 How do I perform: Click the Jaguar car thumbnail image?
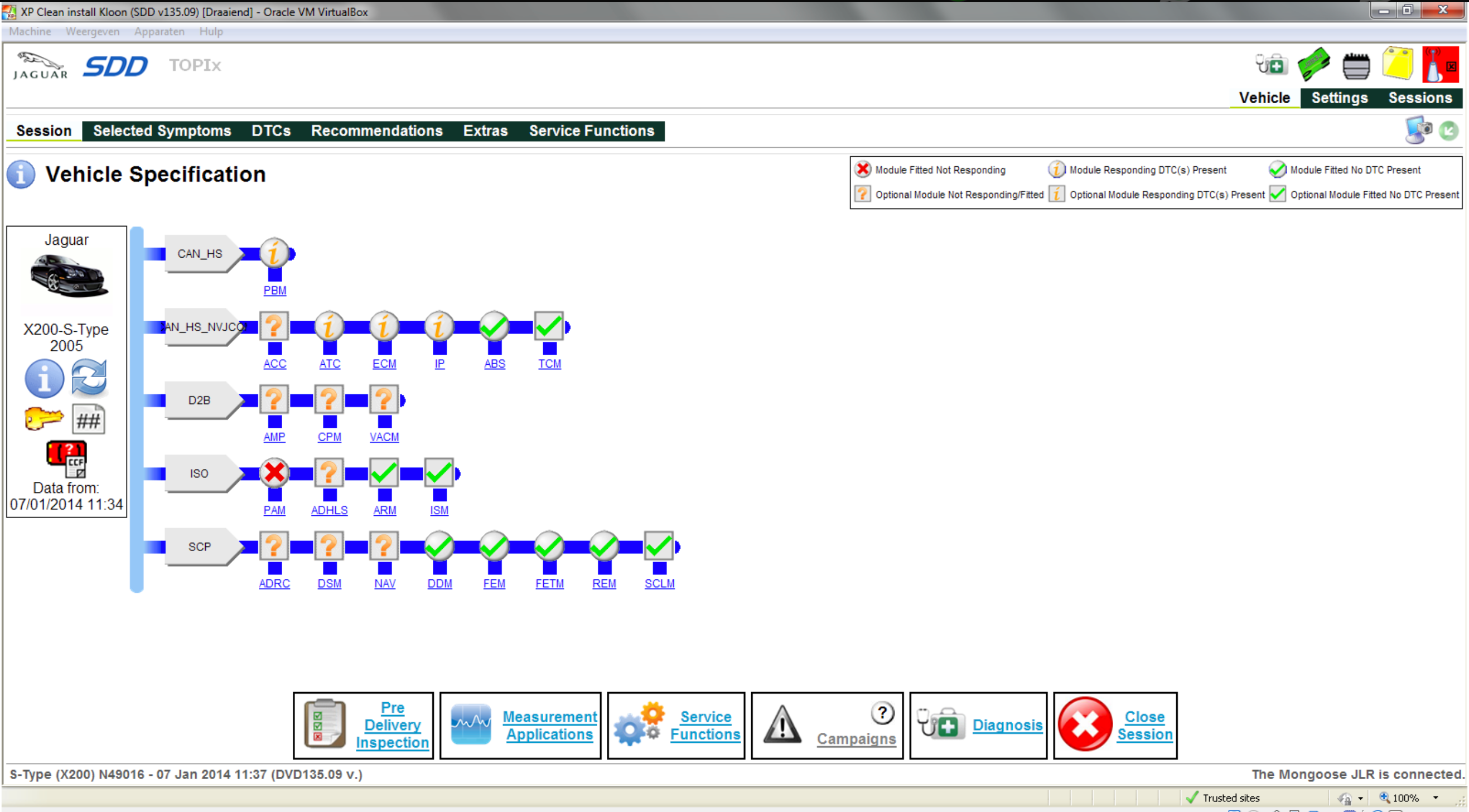pyautogui.click(x=68, y=277)
